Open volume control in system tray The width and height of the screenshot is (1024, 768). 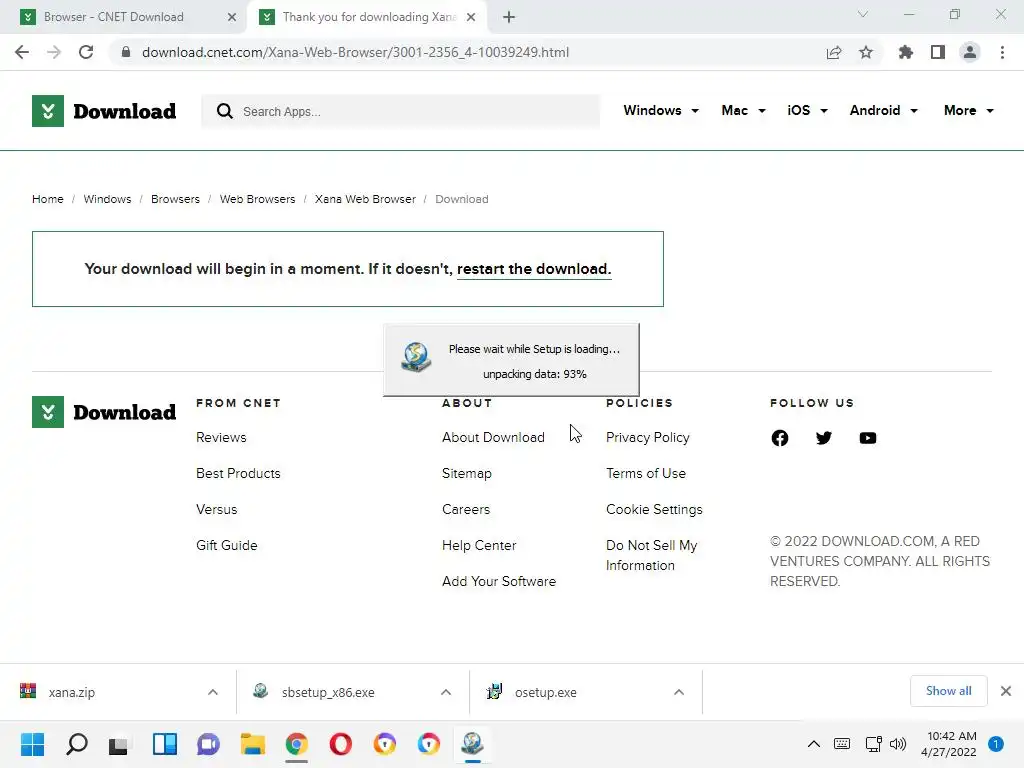(x=898, y=744)
